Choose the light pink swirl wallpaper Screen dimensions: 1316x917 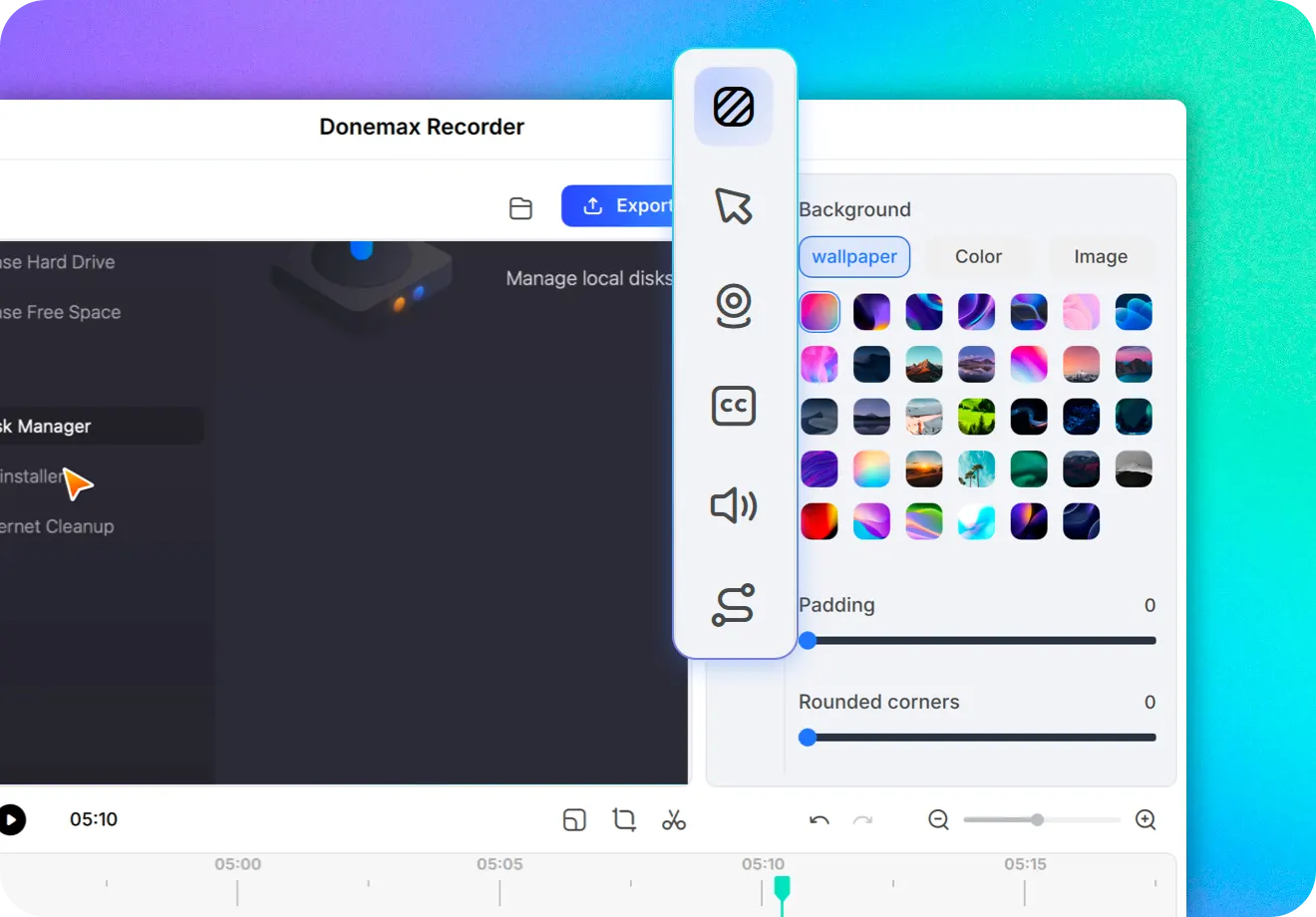(x=1081, y=312)
